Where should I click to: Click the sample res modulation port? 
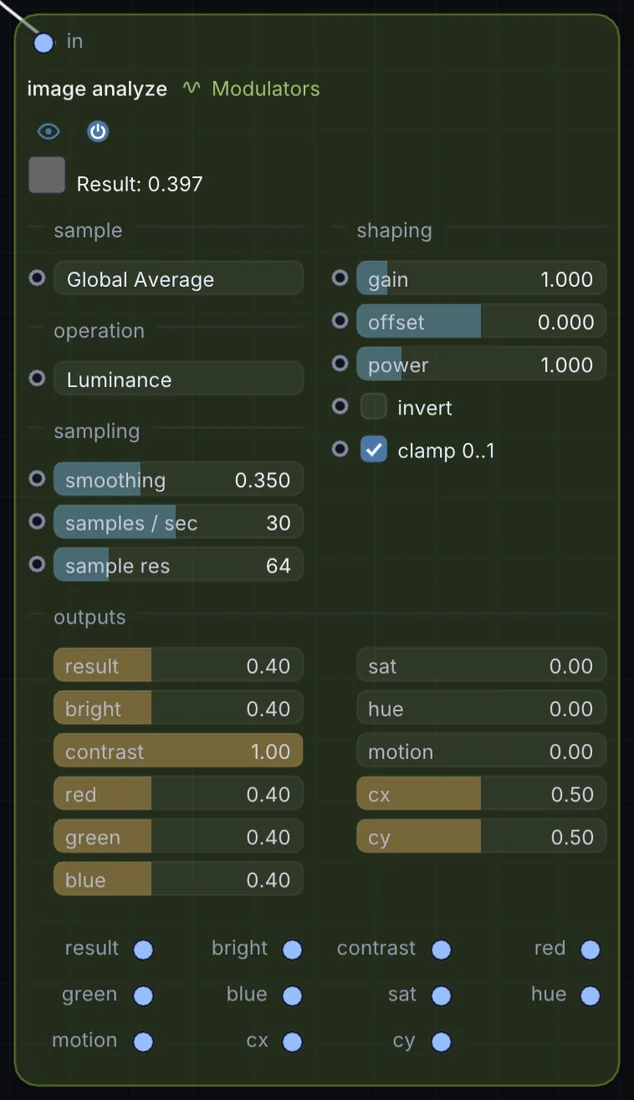(x=37, y=564)
